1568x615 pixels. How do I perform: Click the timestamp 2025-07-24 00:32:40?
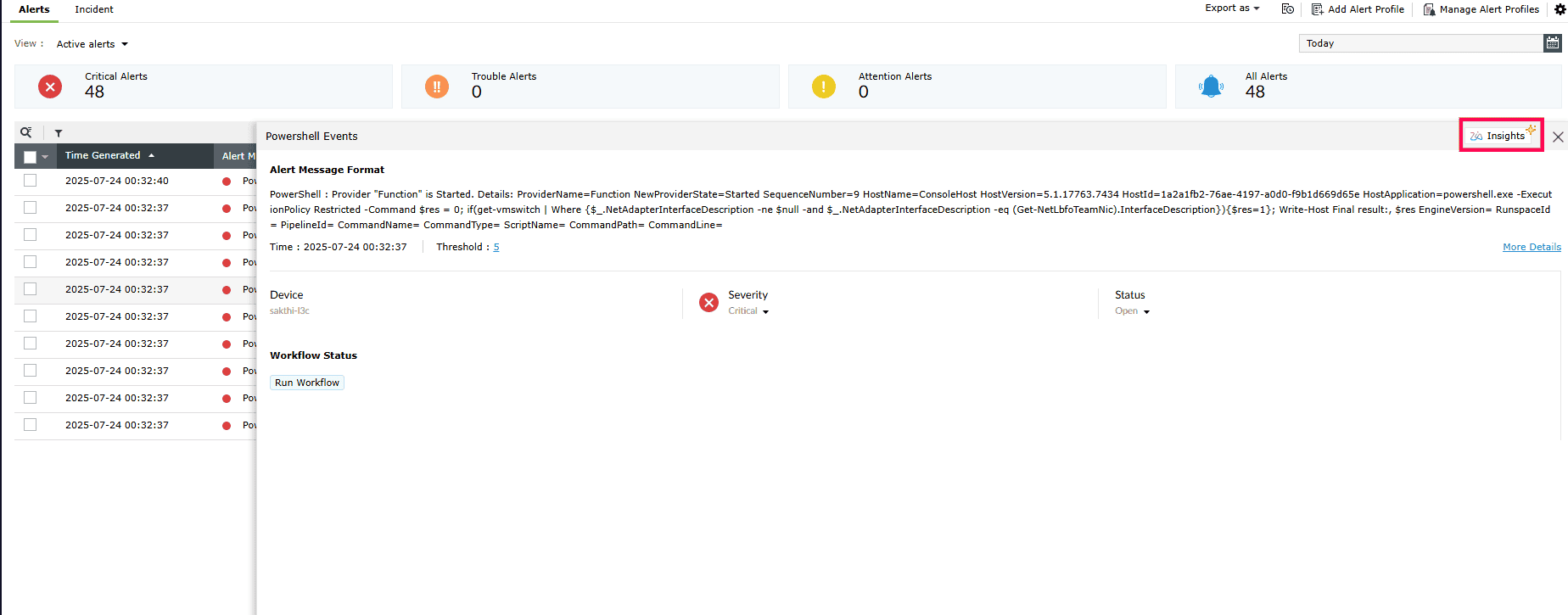point(117,181)
